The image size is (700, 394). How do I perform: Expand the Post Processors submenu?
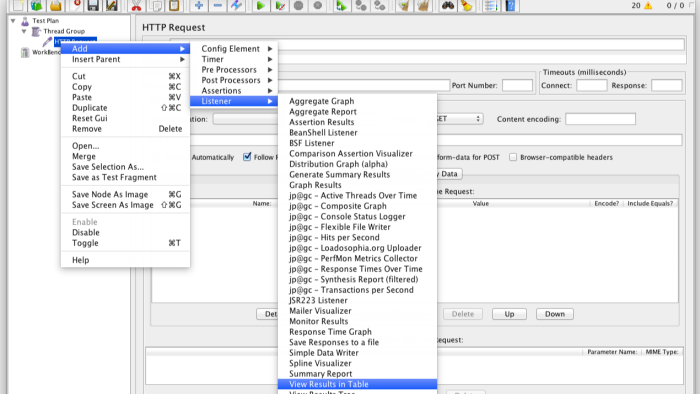[235, 80]
